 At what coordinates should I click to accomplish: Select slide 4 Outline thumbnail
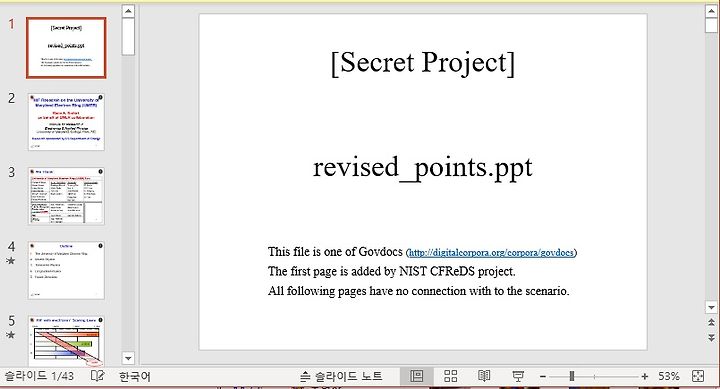(66, 270)
